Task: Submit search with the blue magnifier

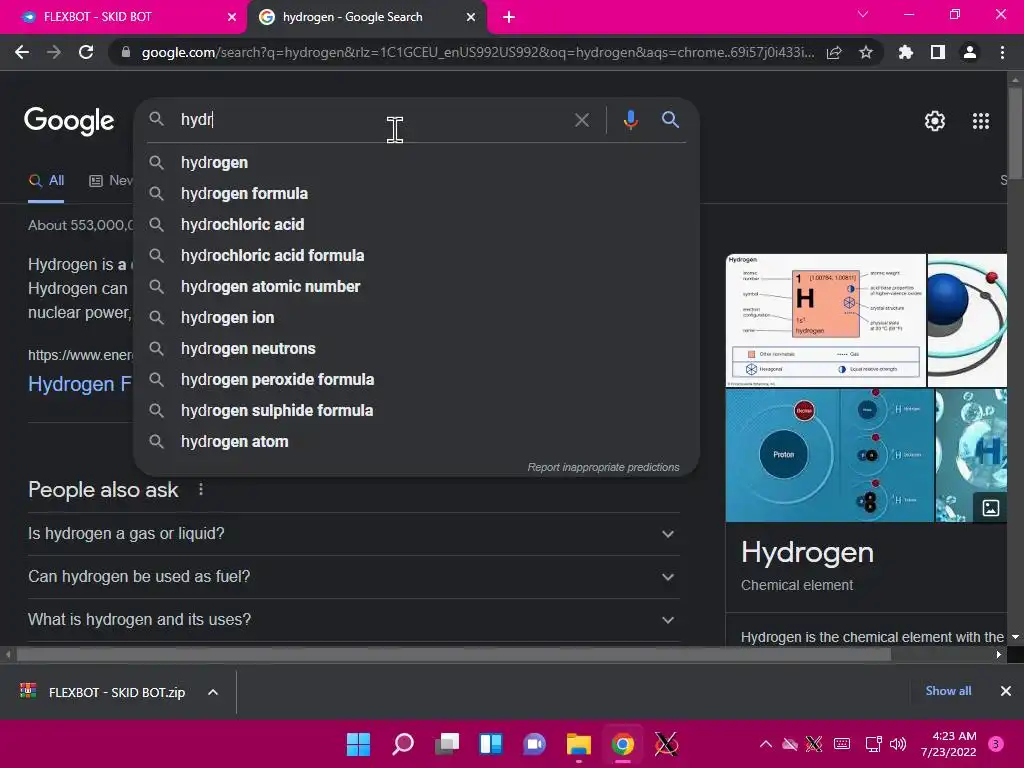Action: (671, 120)
